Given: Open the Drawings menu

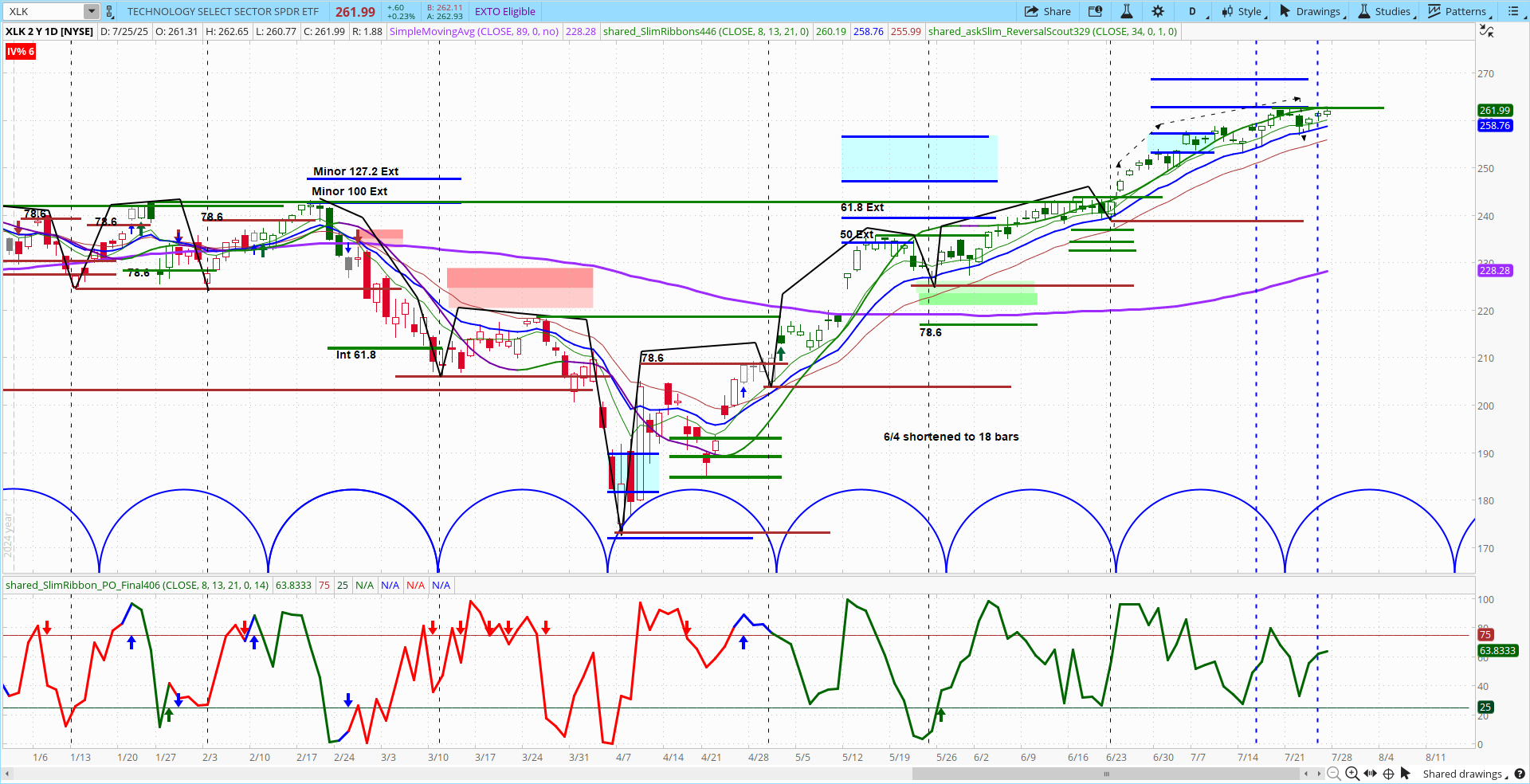Looking at the screenshot, I should pos(1311,11).
